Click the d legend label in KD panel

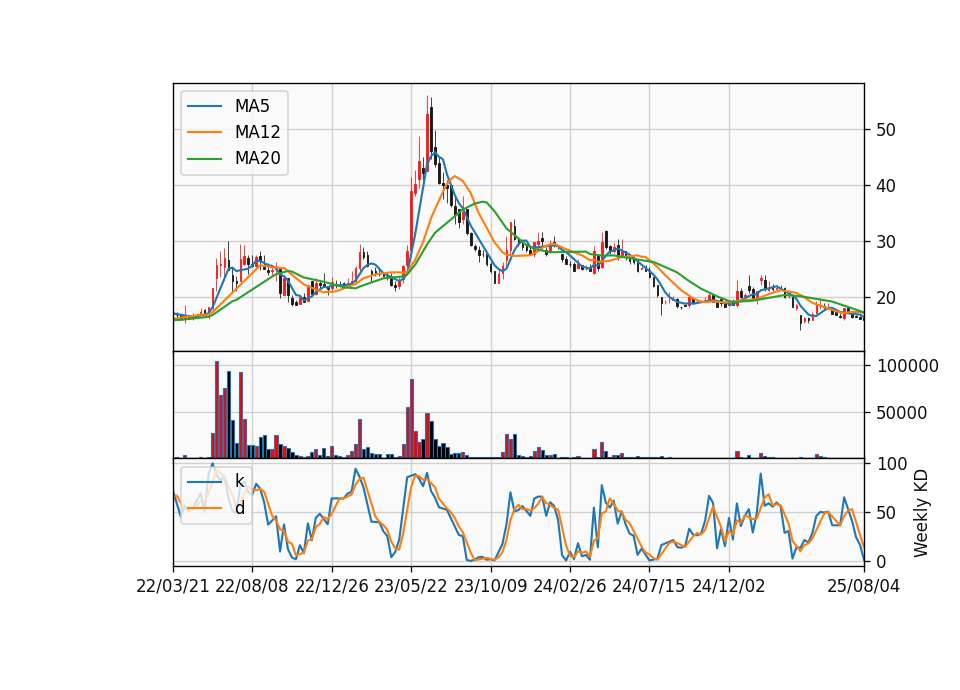[x=239, y=508]
